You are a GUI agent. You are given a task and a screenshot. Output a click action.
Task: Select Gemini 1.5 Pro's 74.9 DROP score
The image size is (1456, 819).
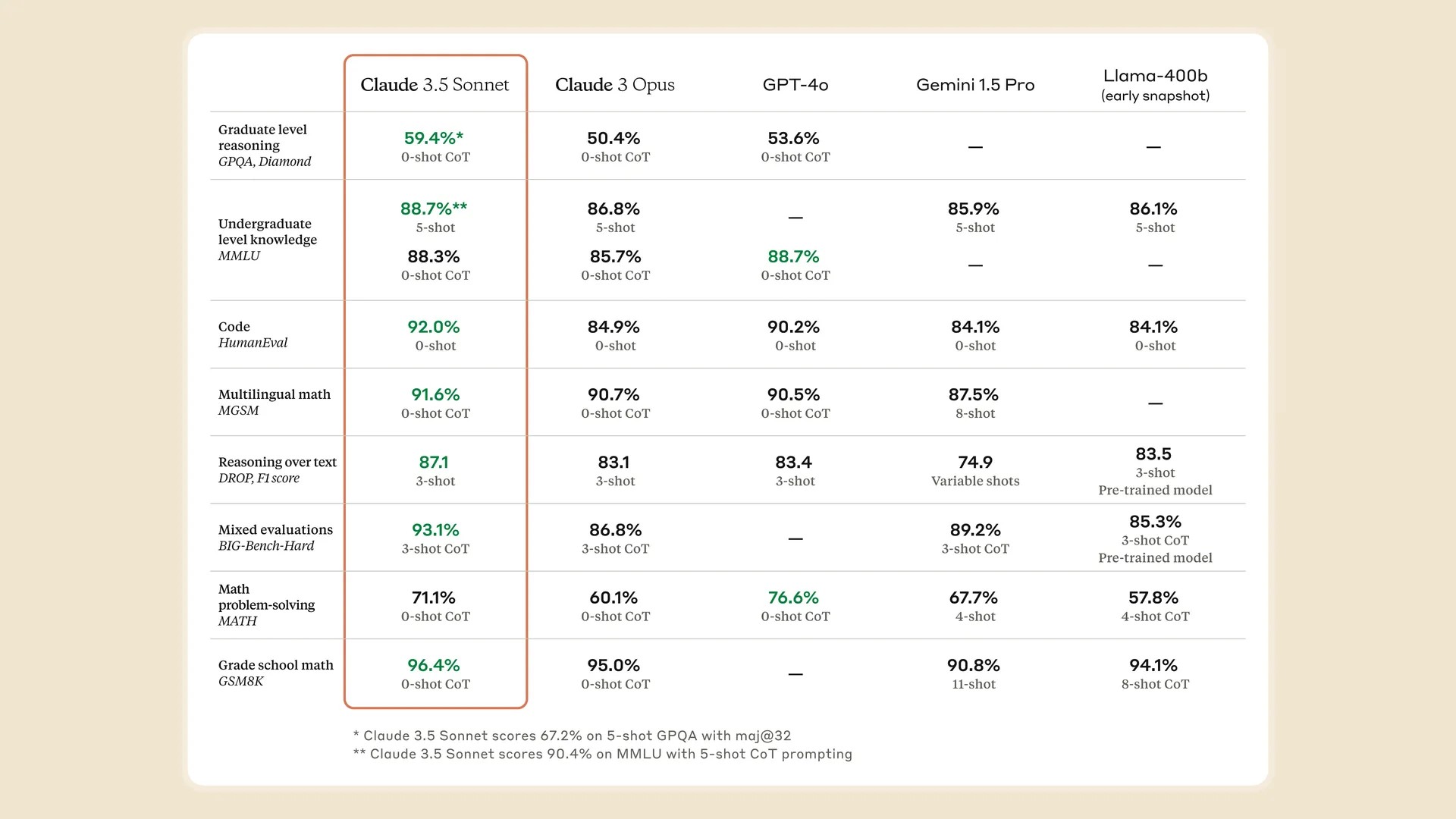975,463
